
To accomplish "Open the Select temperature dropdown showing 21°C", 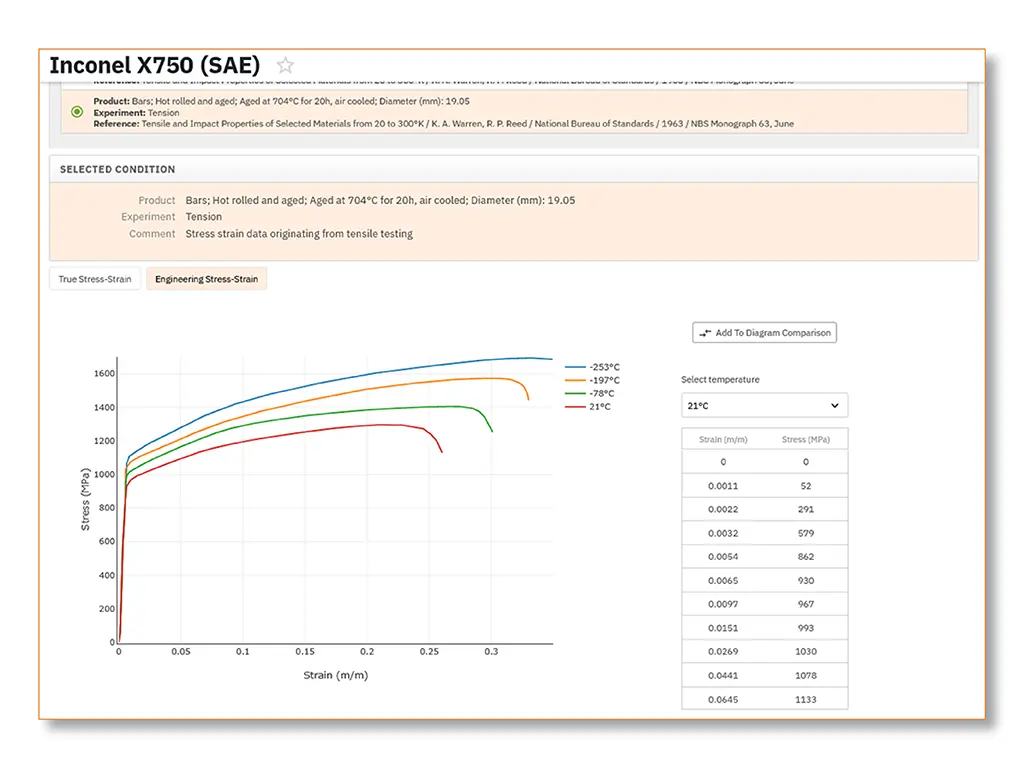I will click(763, 406).
